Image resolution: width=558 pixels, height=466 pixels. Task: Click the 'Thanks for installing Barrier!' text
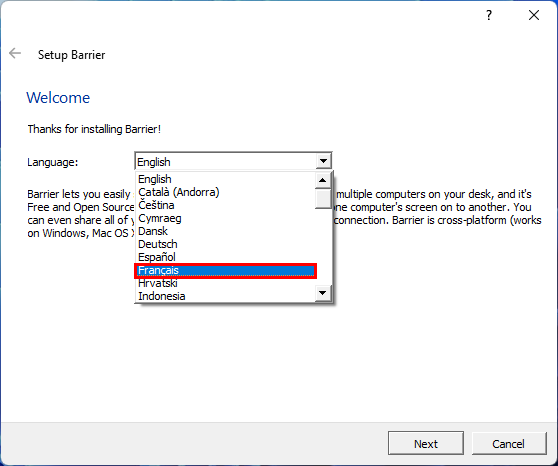tap(94, 129)
